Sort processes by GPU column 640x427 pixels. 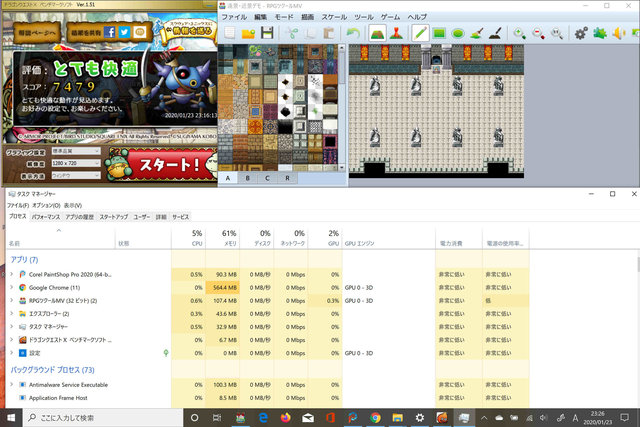tap(325, 238)
